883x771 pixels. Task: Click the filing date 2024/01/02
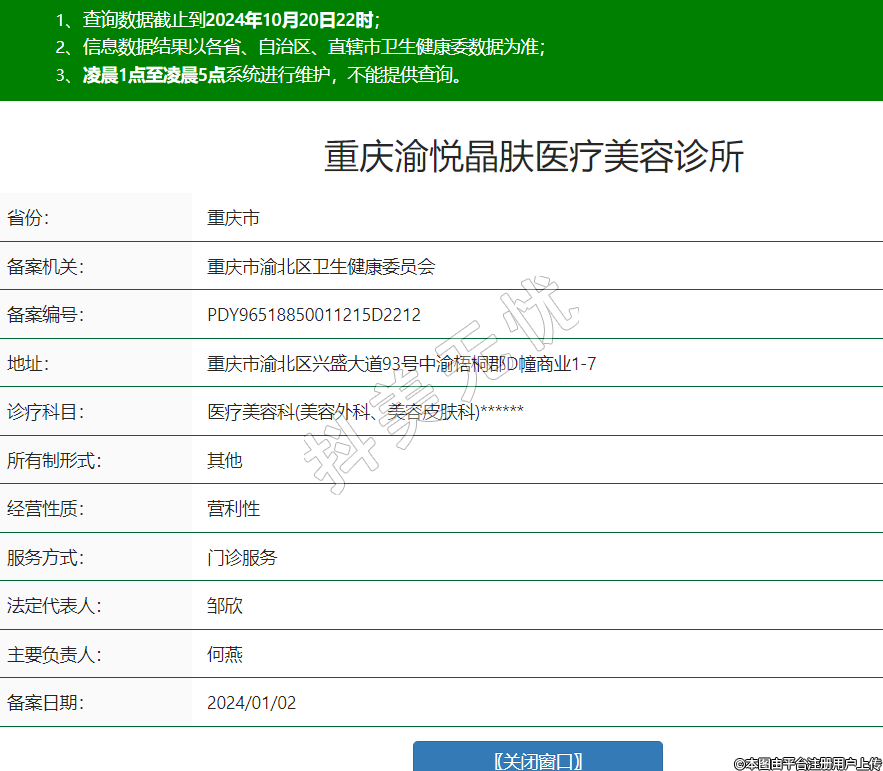[x=251, y=703]
